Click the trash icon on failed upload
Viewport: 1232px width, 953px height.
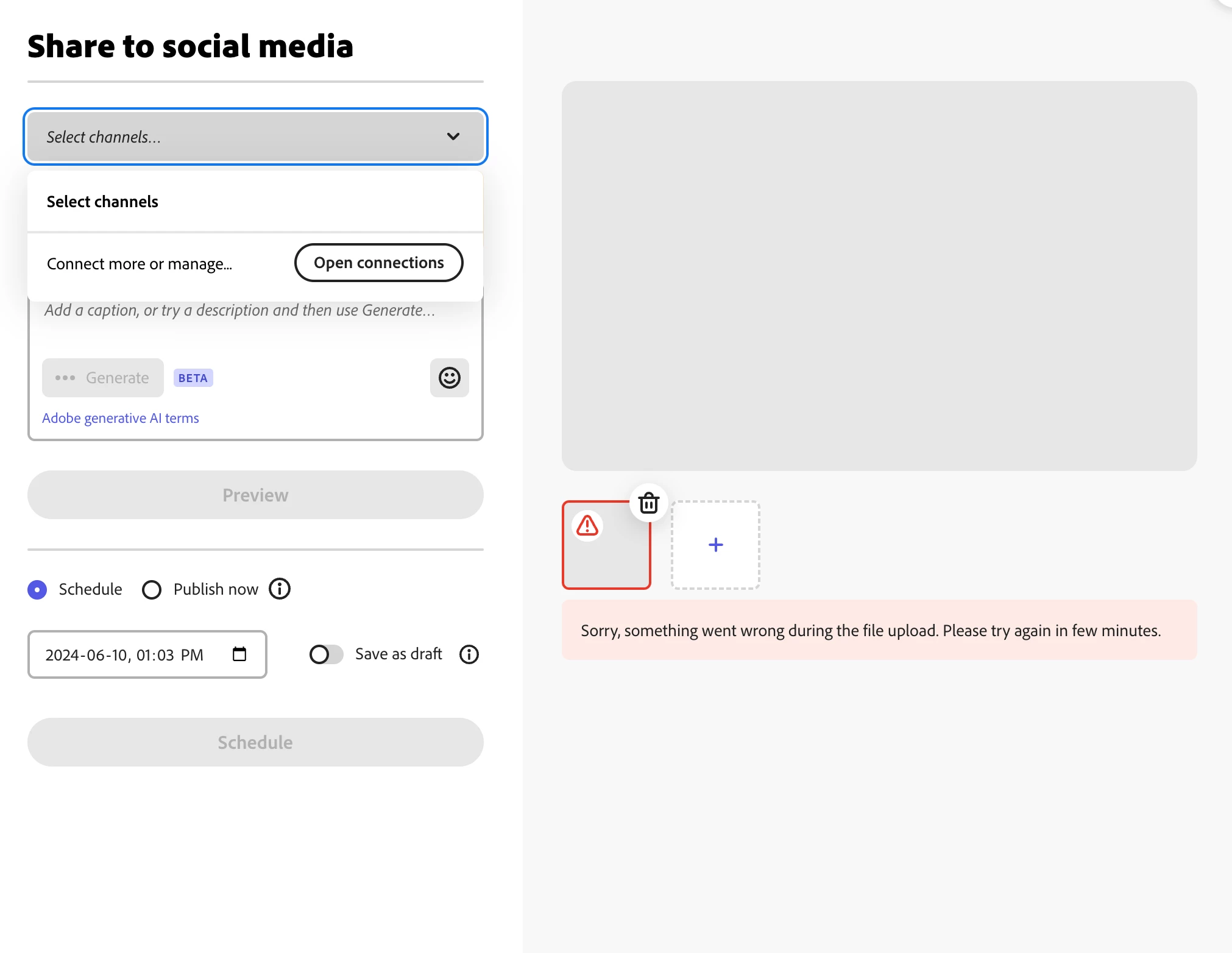pyautogui.click(x=648, y=503)
